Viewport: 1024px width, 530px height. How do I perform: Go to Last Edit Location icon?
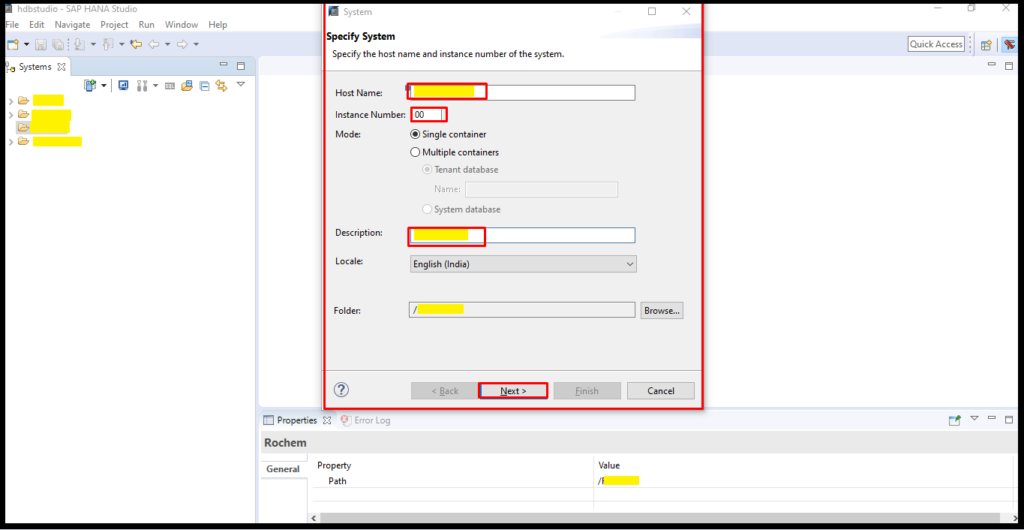(136, 44)
